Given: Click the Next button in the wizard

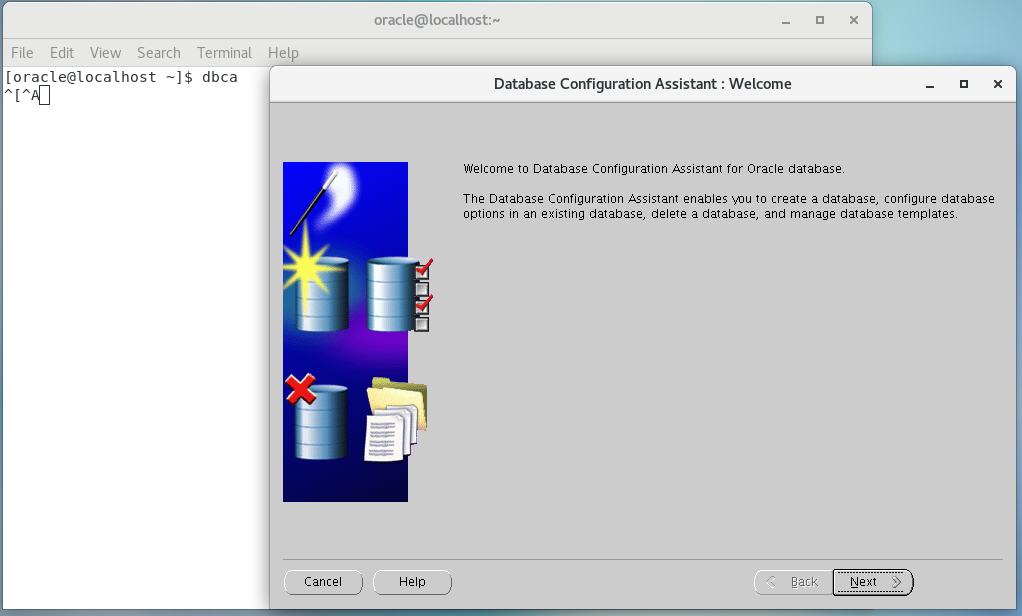Looking at the screenshot, I should pos(872,582).
